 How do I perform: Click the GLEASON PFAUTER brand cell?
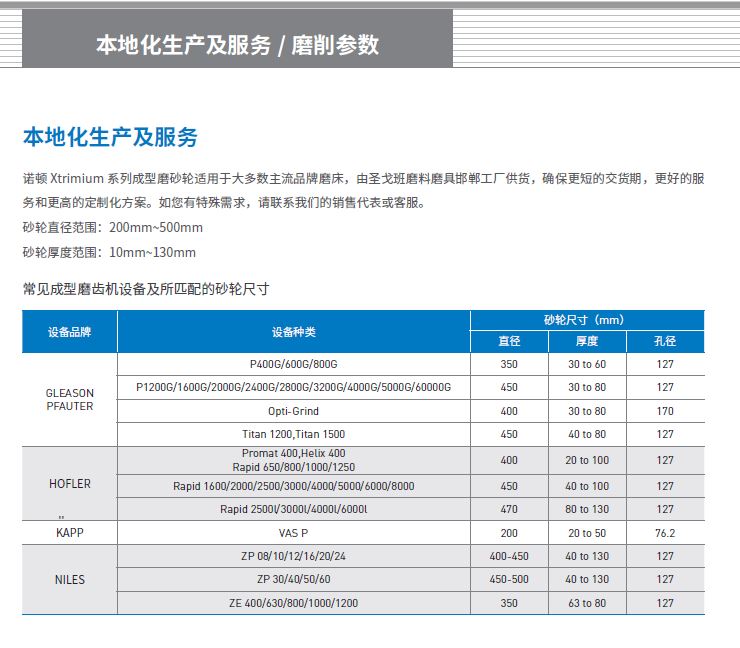(x=70, y=400)
